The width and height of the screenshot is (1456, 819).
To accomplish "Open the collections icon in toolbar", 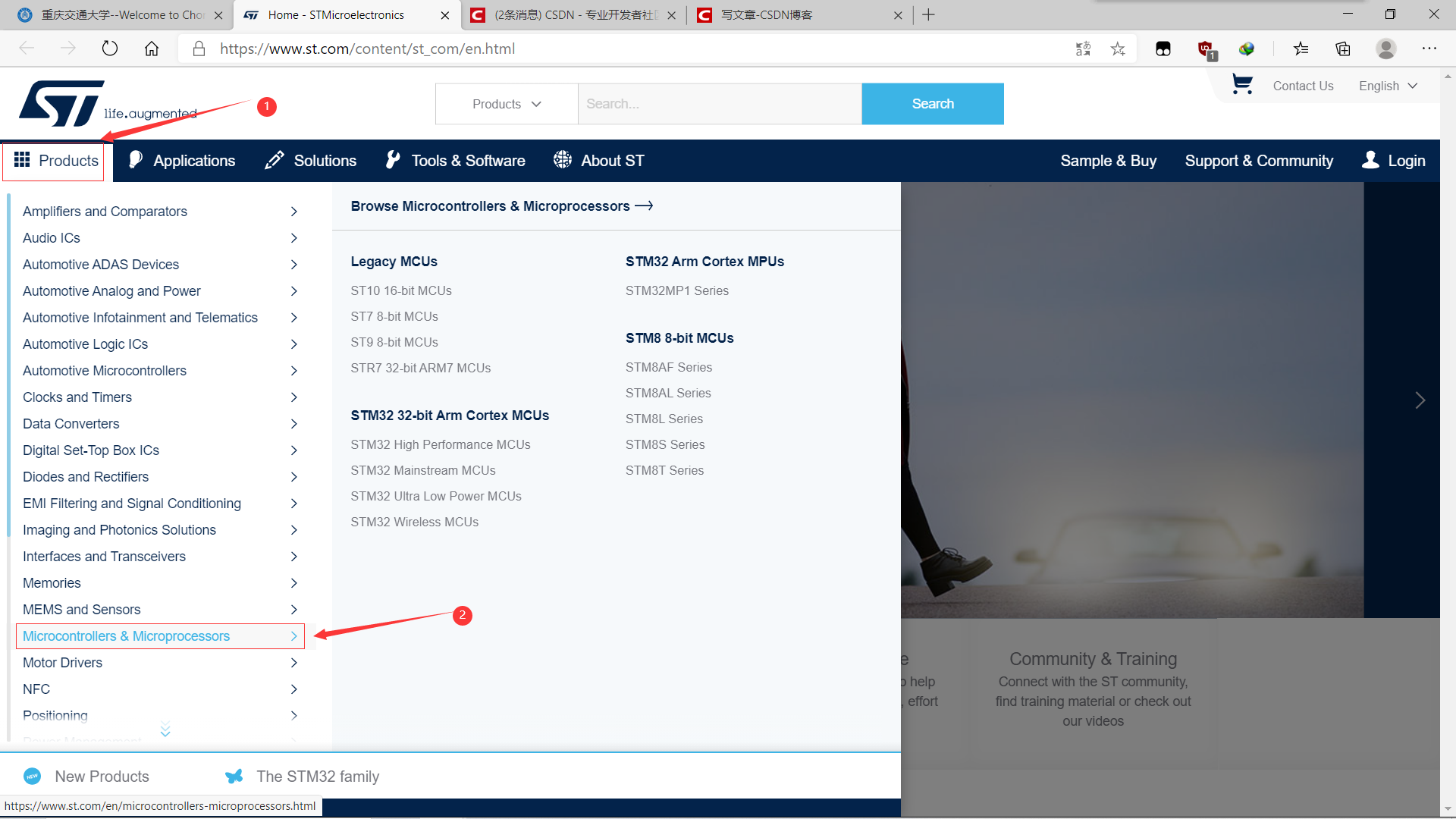I will [x=1343, y=49].
